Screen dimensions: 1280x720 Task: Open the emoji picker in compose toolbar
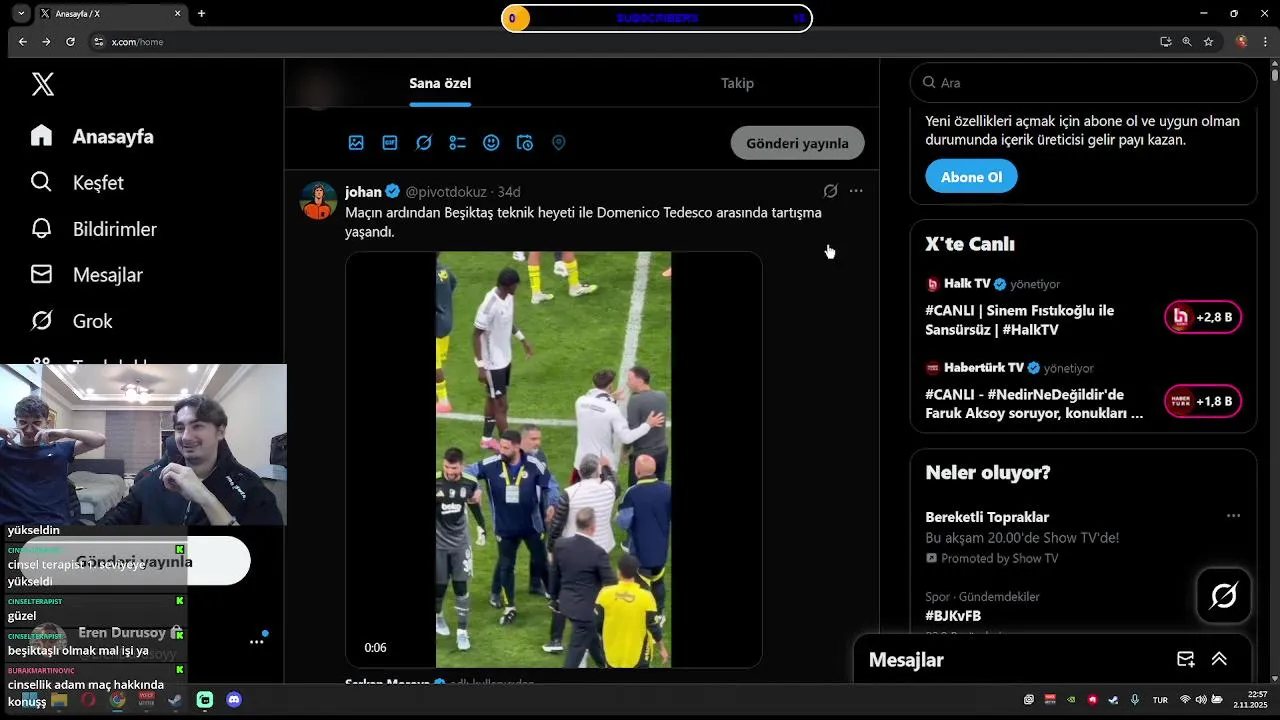click(491, 143)
